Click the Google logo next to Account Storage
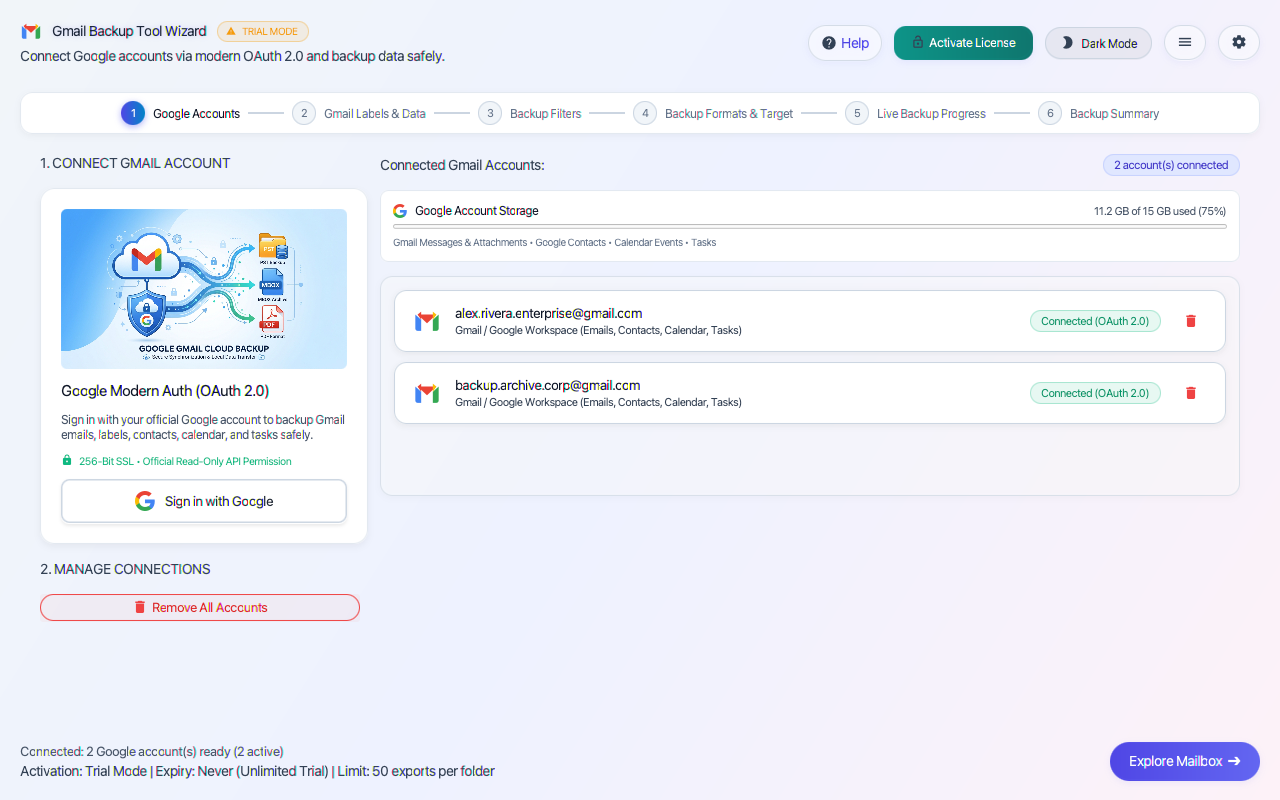This screenshot has width=1280, height=800. [x=400, y=211]
